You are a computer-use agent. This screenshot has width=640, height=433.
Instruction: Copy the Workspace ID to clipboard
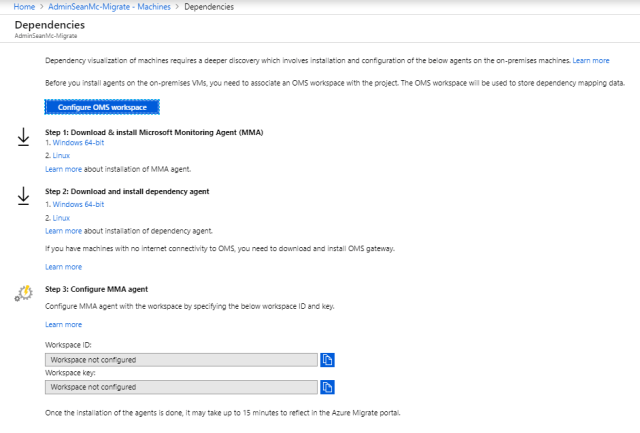pyautogui.click(x=327, y=360)
